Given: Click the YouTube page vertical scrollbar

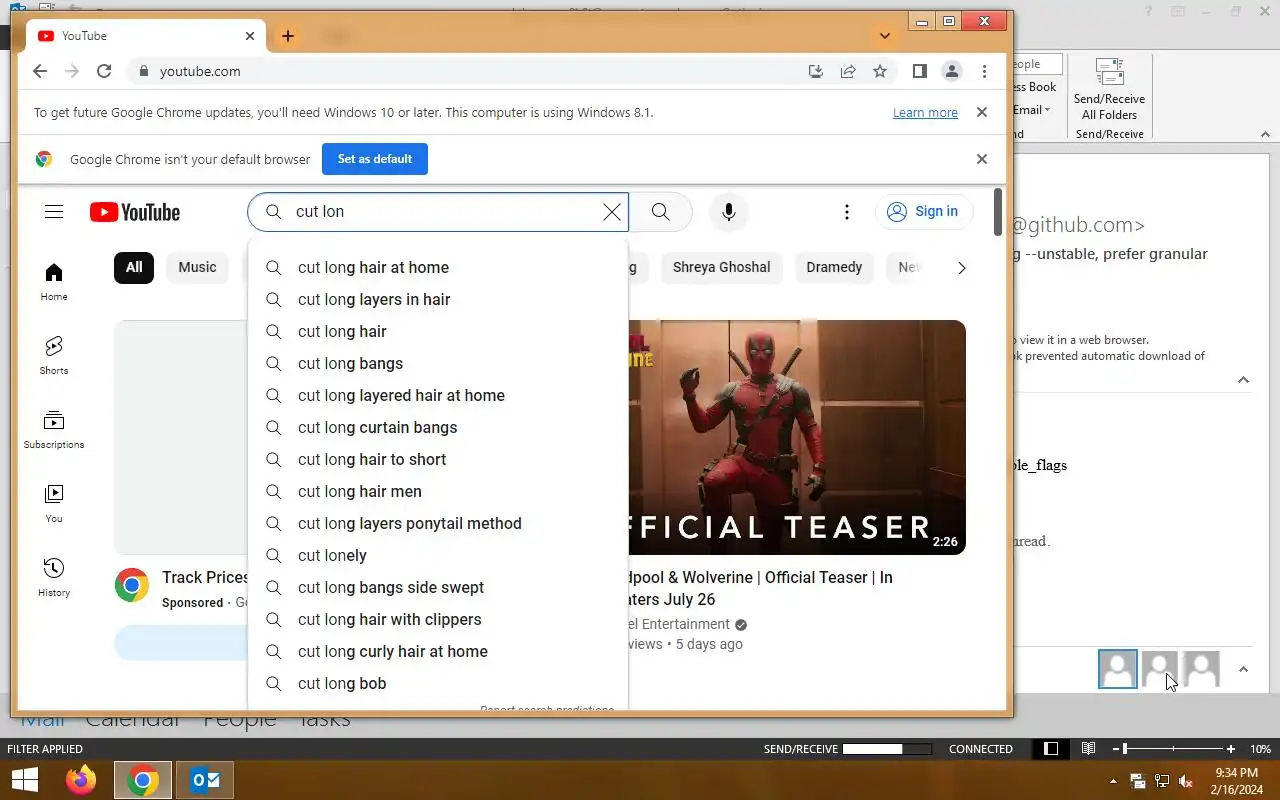Looking at the screenshot, I should 998,212.
